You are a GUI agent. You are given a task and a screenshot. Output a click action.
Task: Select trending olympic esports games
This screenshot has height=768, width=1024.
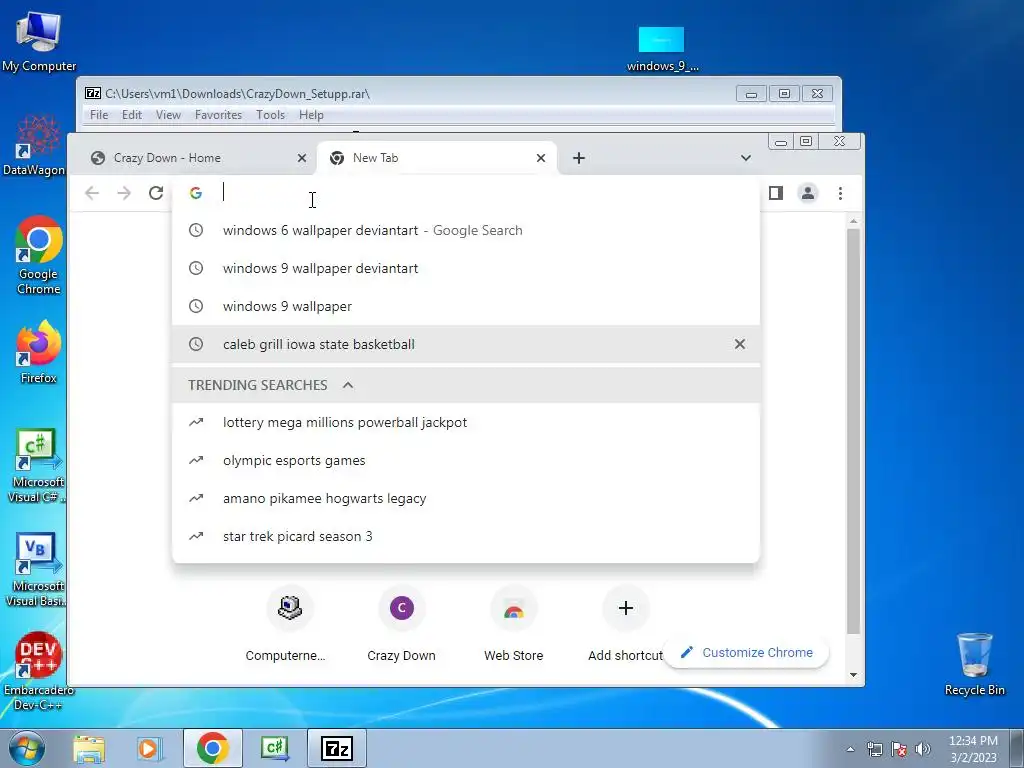tap(466, 460)
